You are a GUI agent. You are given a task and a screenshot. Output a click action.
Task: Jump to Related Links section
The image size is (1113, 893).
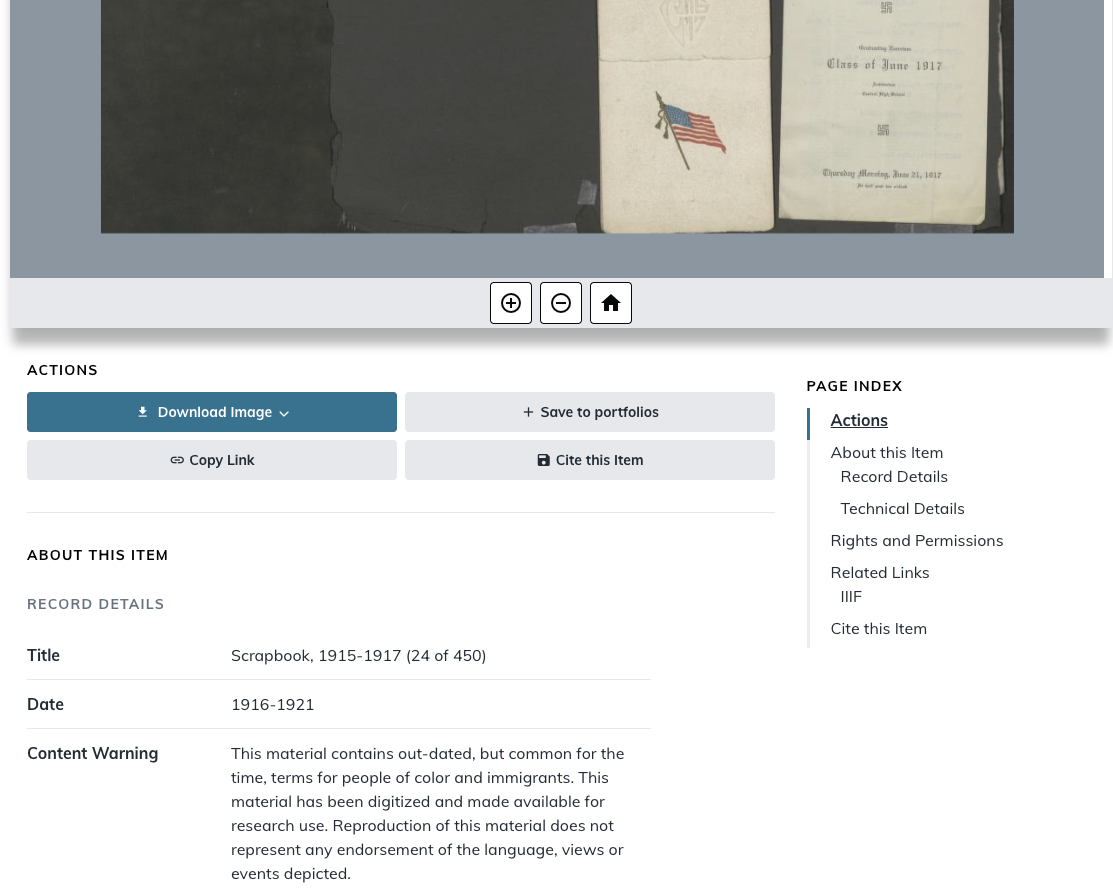click(879, 572)
